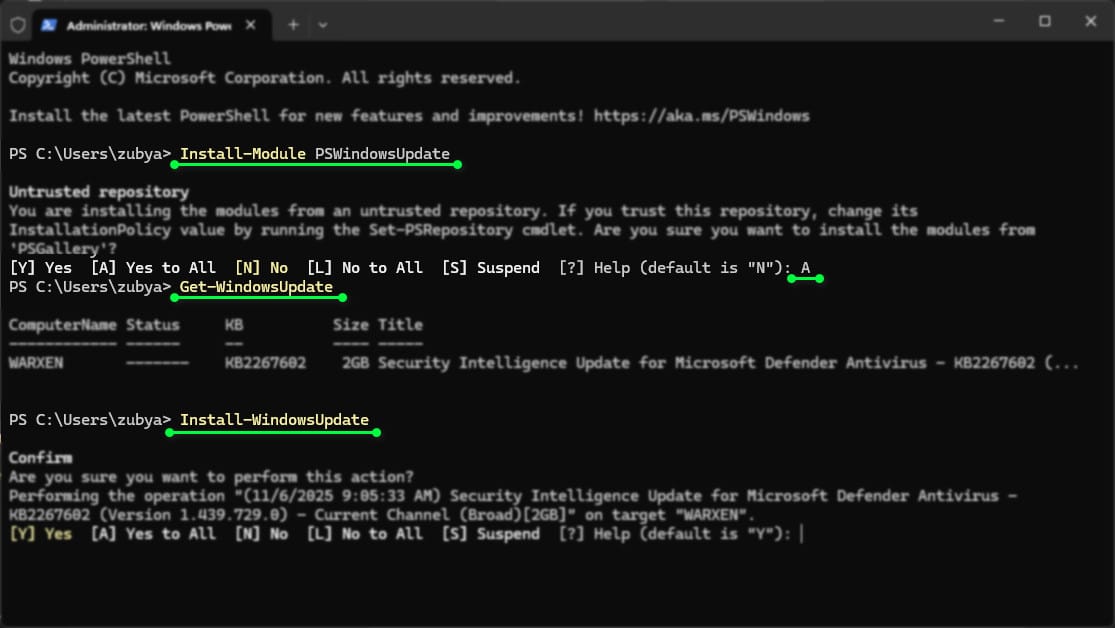Click the PowerShell icon on the active tab

coord(48,22)
